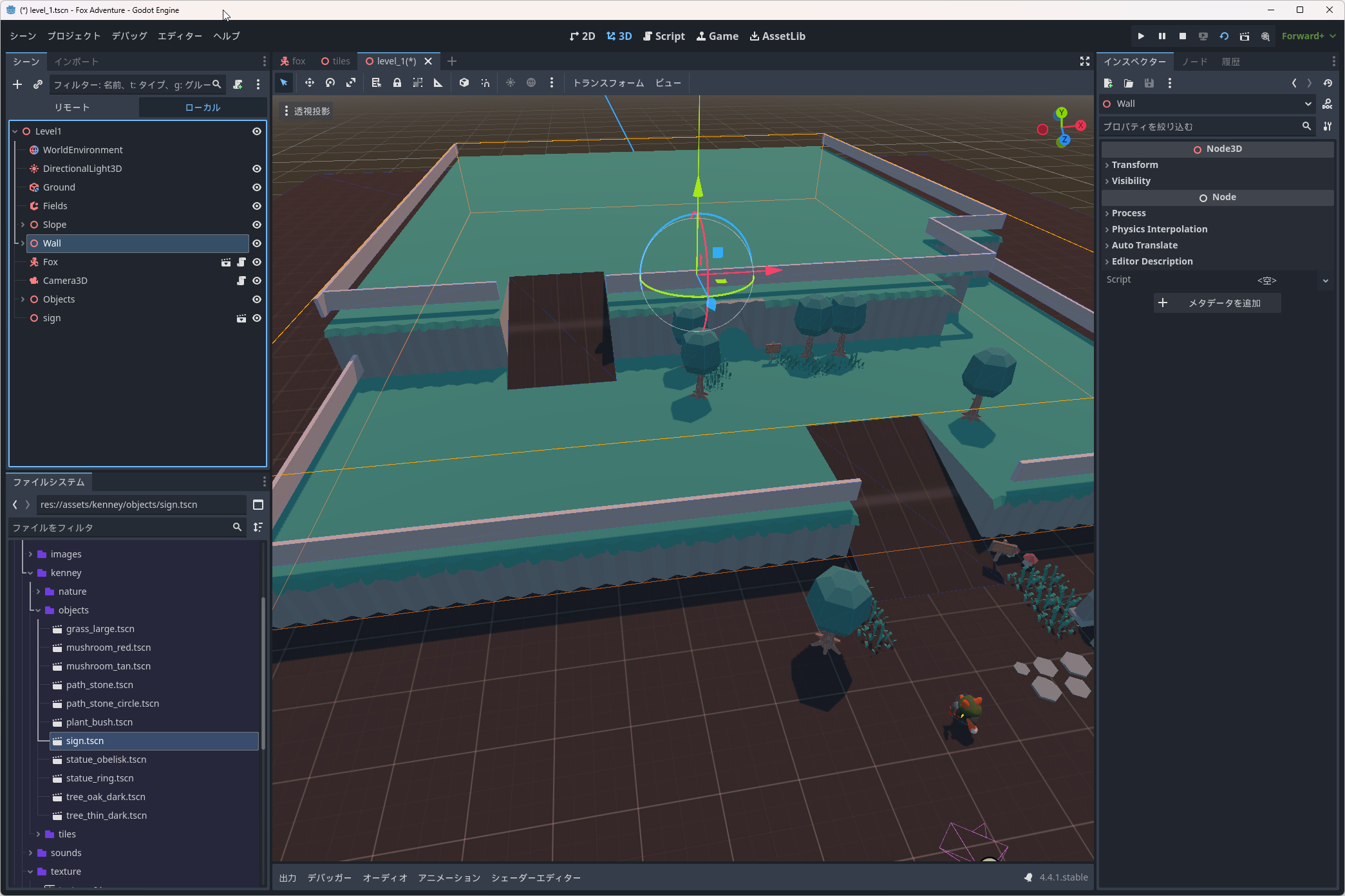
Task: Expand the Slope node in scene tree
Action: coord(23,225)
